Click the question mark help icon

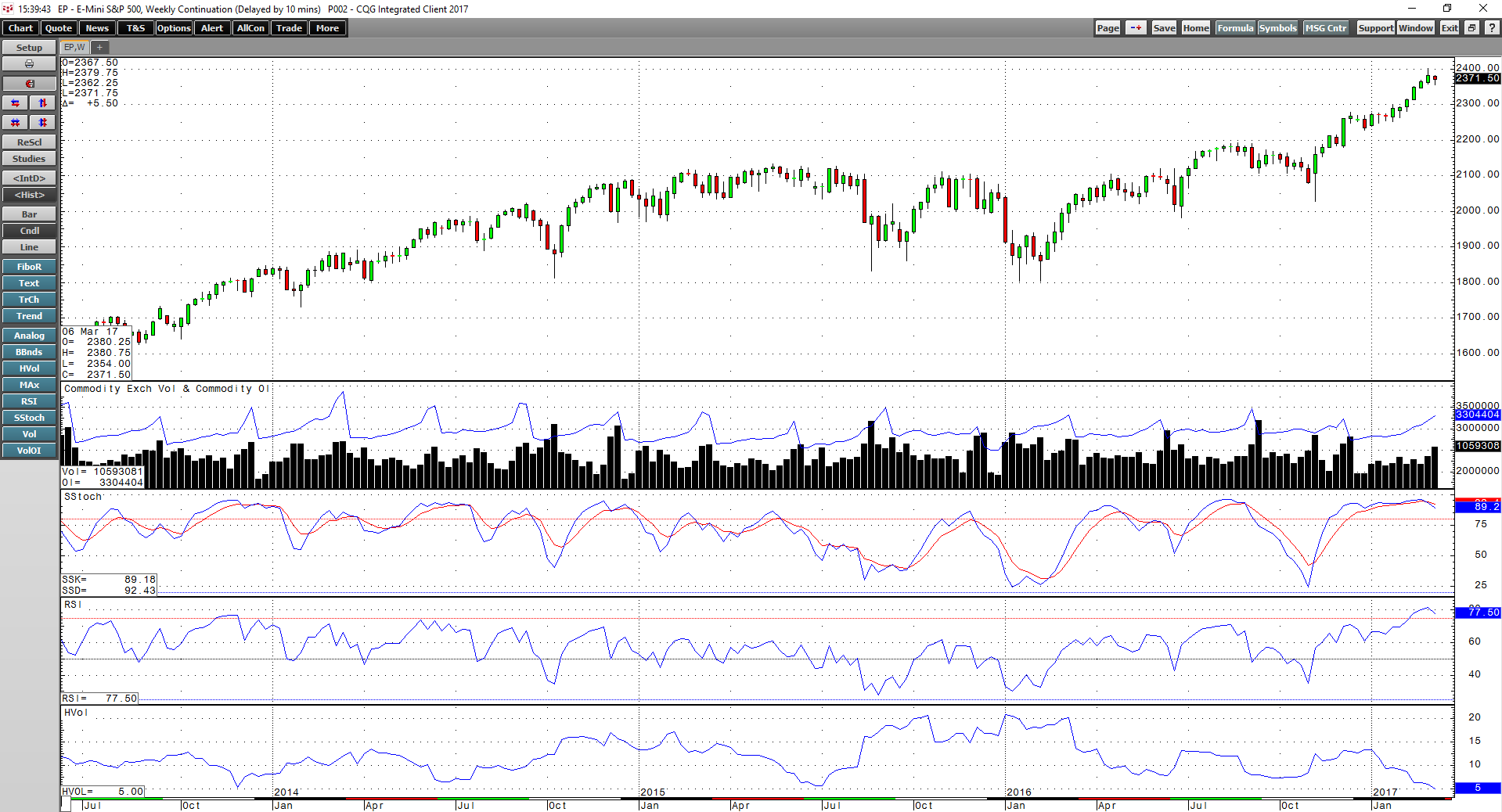tap(1491, 28)
